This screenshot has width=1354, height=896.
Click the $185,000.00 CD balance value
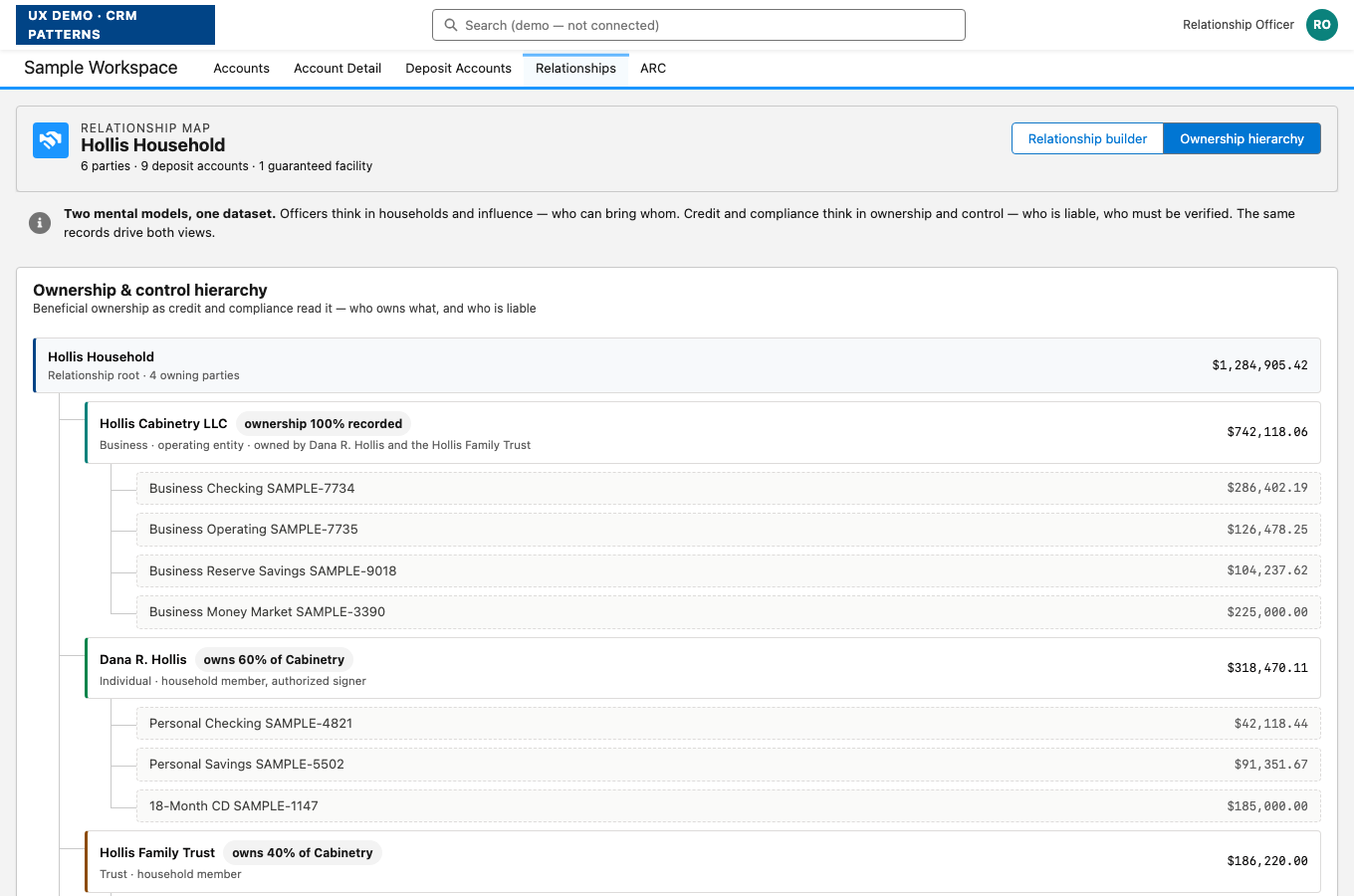tap(1267, 806)
